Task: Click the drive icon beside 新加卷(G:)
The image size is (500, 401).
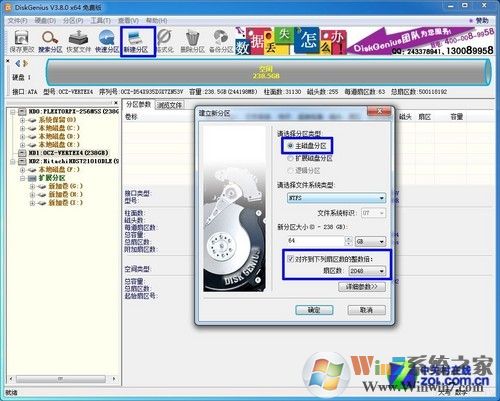Action: coord(42,186)
